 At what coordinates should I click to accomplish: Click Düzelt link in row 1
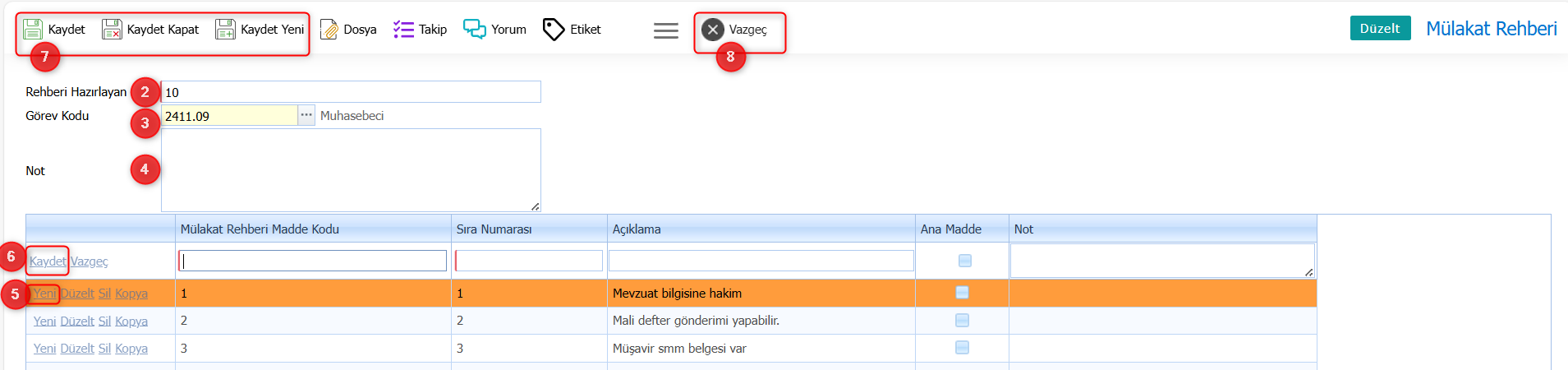click(77, 294)
